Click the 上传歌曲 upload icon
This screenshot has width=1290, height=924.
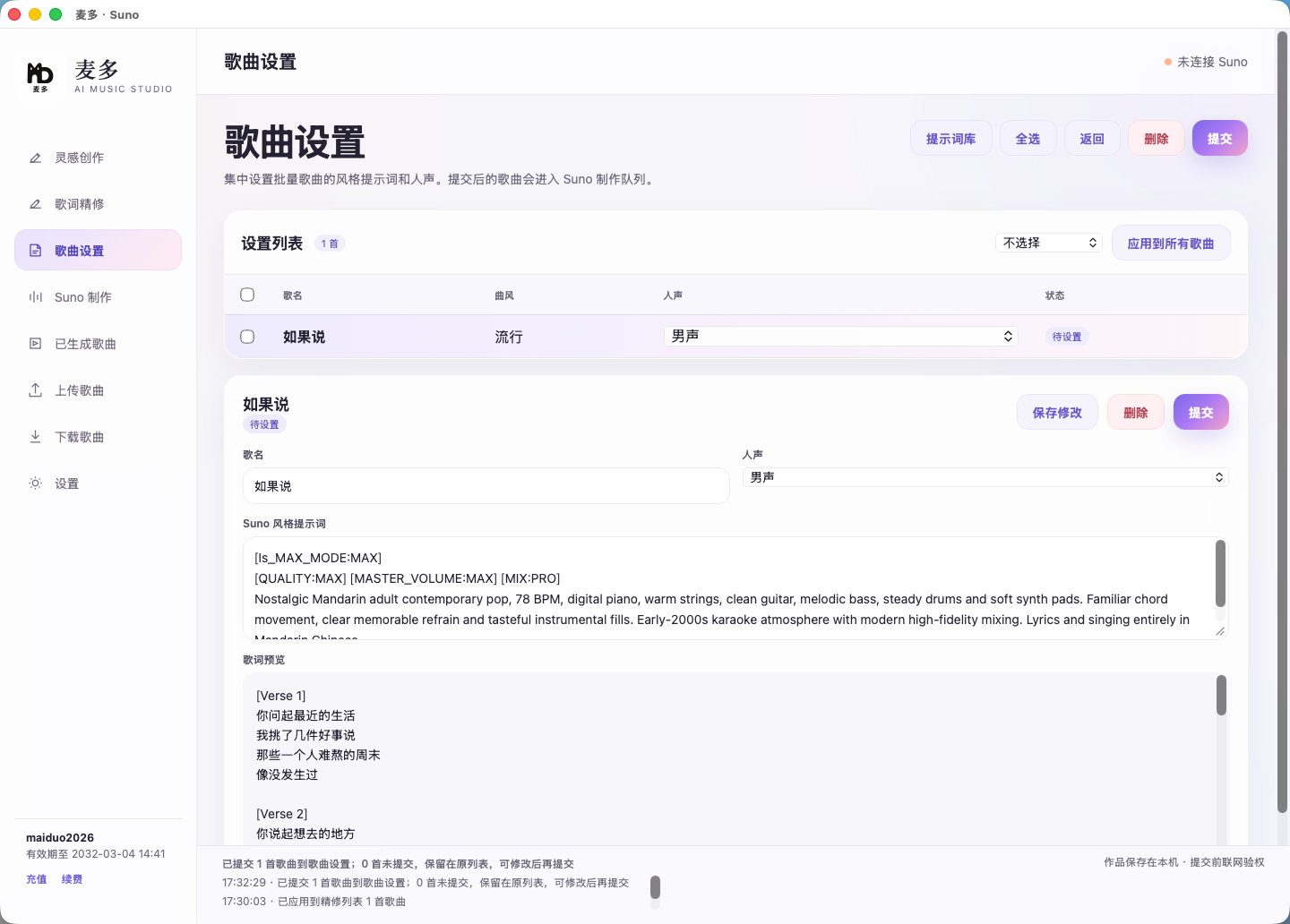click(x=35, y=390)
